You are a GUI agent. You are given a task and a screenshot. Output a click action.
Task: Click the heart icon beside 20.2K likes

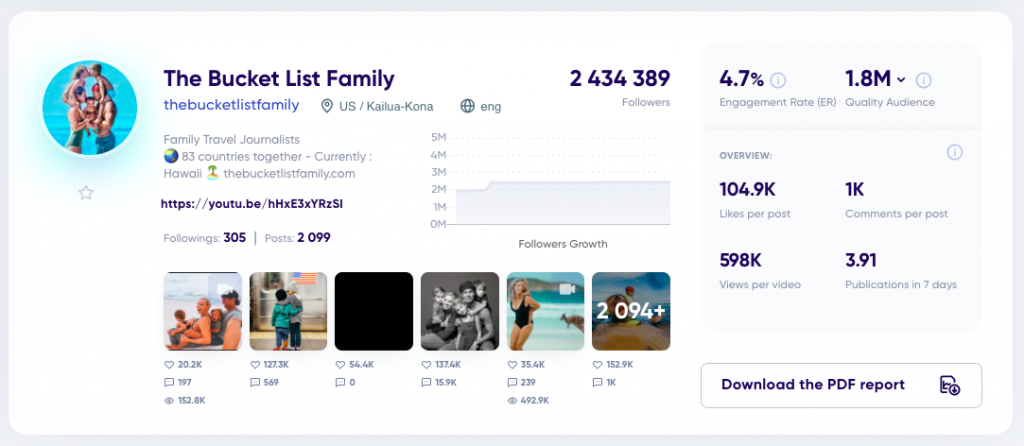(x=169, y=364)
